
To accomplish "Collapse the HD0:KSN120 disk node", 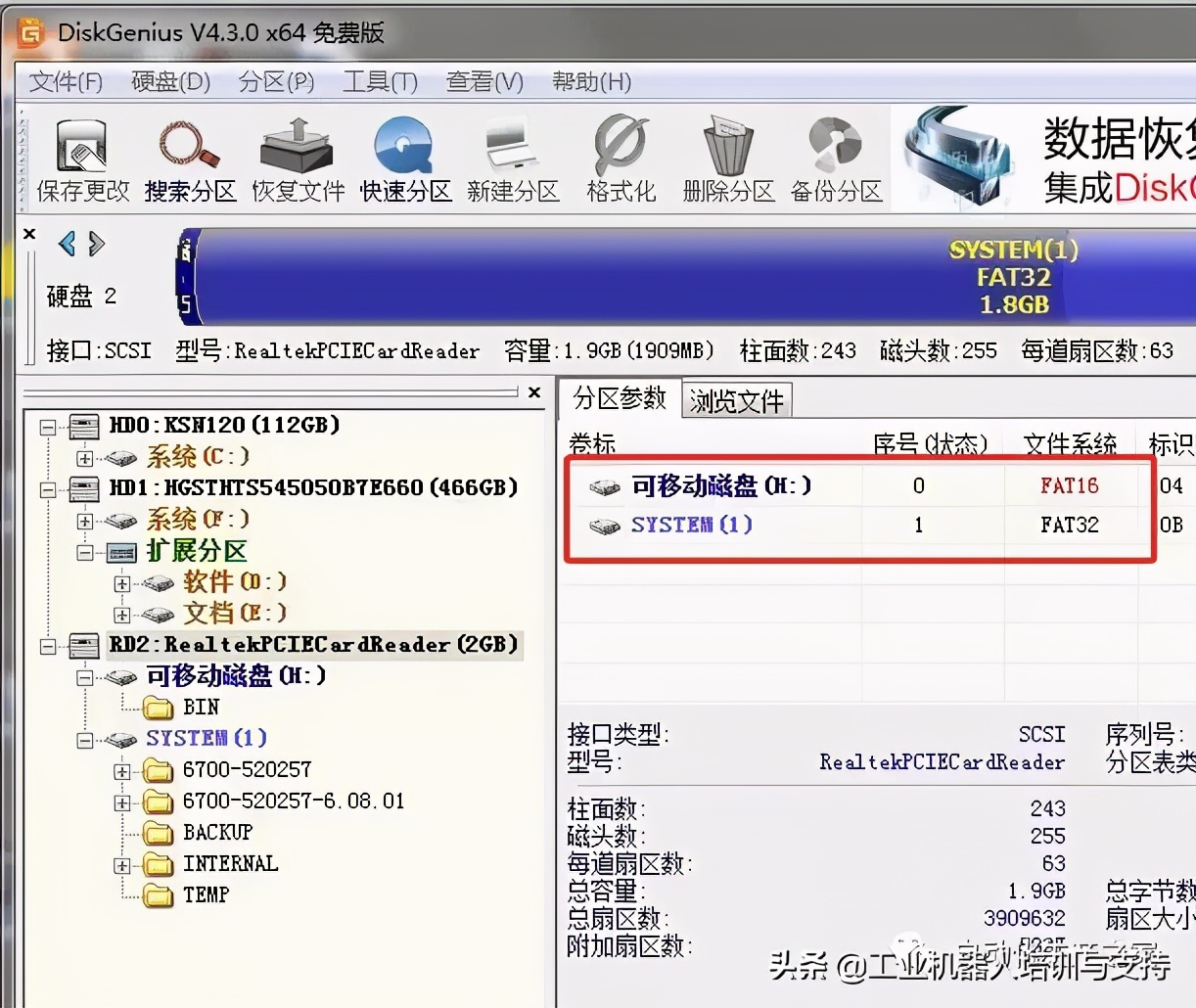I will click(48, 427).
